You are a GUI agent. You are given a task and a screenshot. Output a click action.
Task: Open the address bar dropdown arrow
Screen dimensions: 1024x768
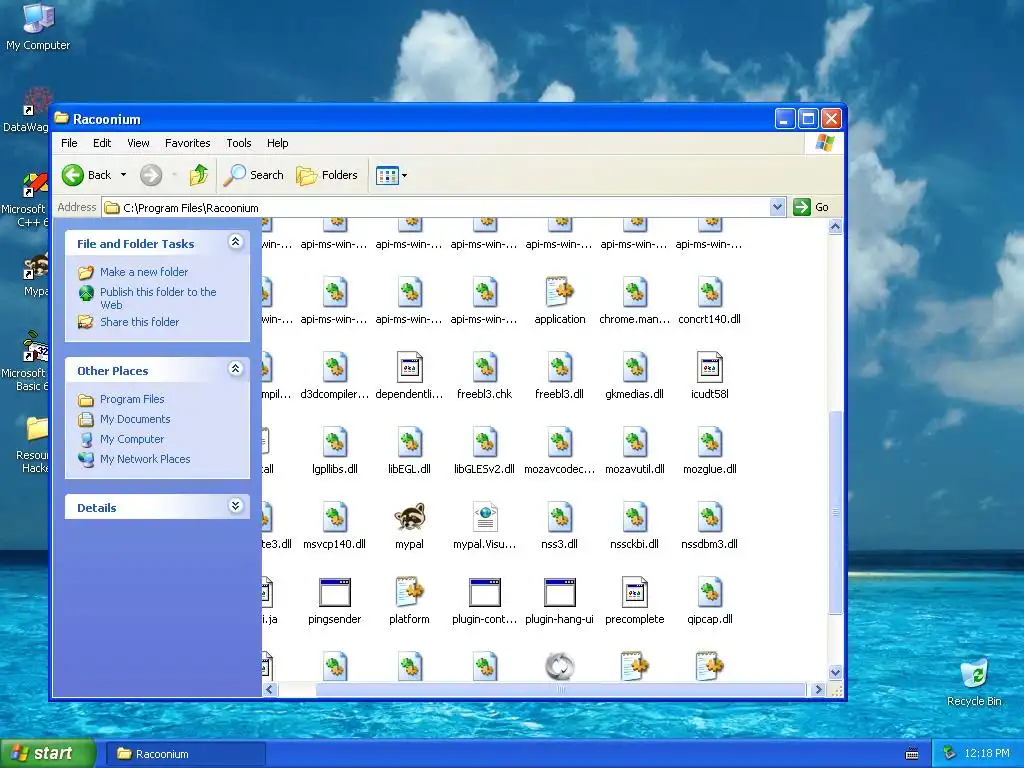point(777,208)
